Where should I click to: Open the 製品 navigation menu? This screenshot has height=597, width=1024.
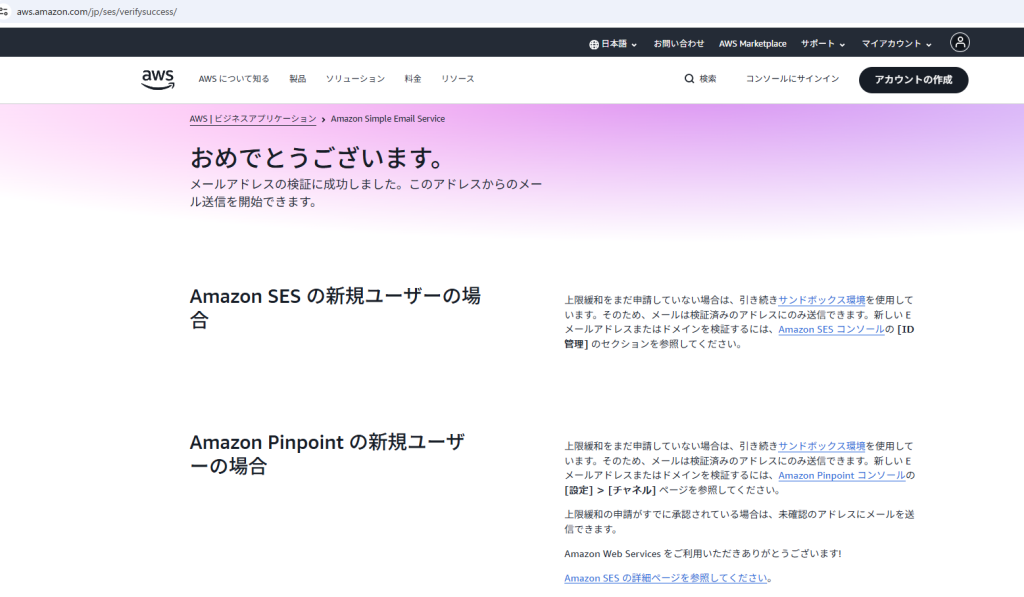tap(298, 79)
